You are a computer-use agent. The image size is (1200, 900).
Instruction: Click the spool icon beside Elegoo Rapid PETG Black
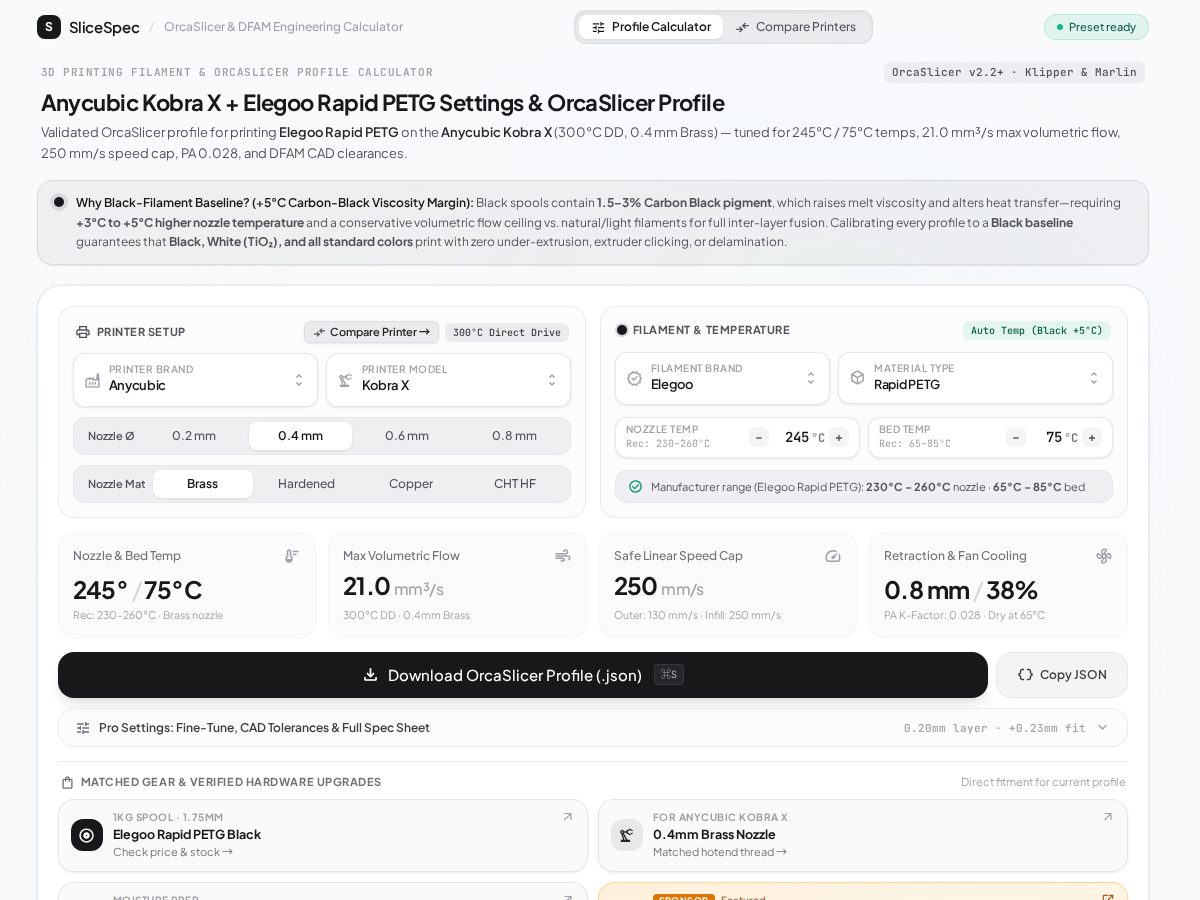pyautogui.click(x=87, y=835)
